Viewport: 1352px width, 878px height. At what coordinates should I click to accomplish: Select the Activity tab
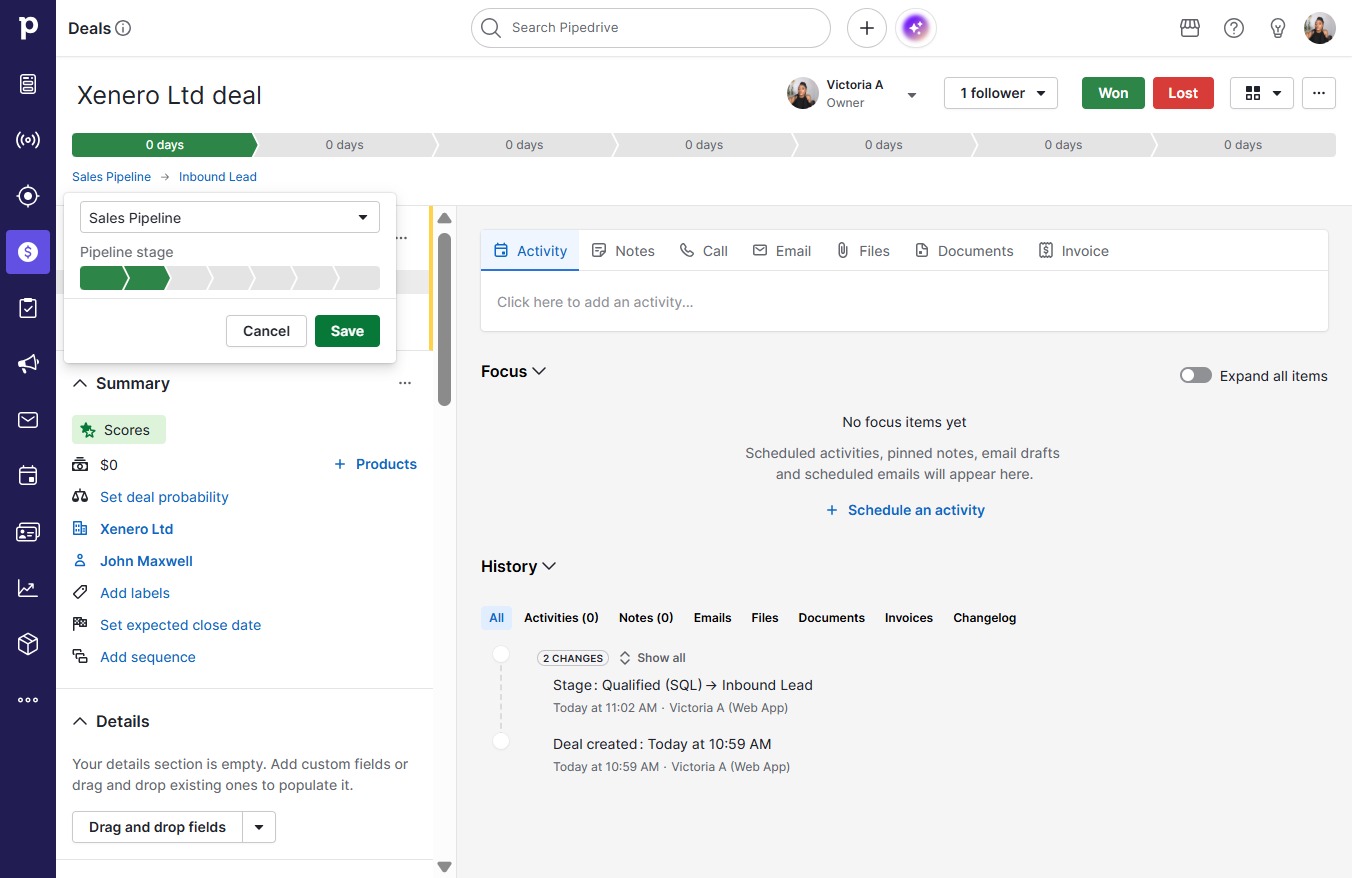(530, 251)
